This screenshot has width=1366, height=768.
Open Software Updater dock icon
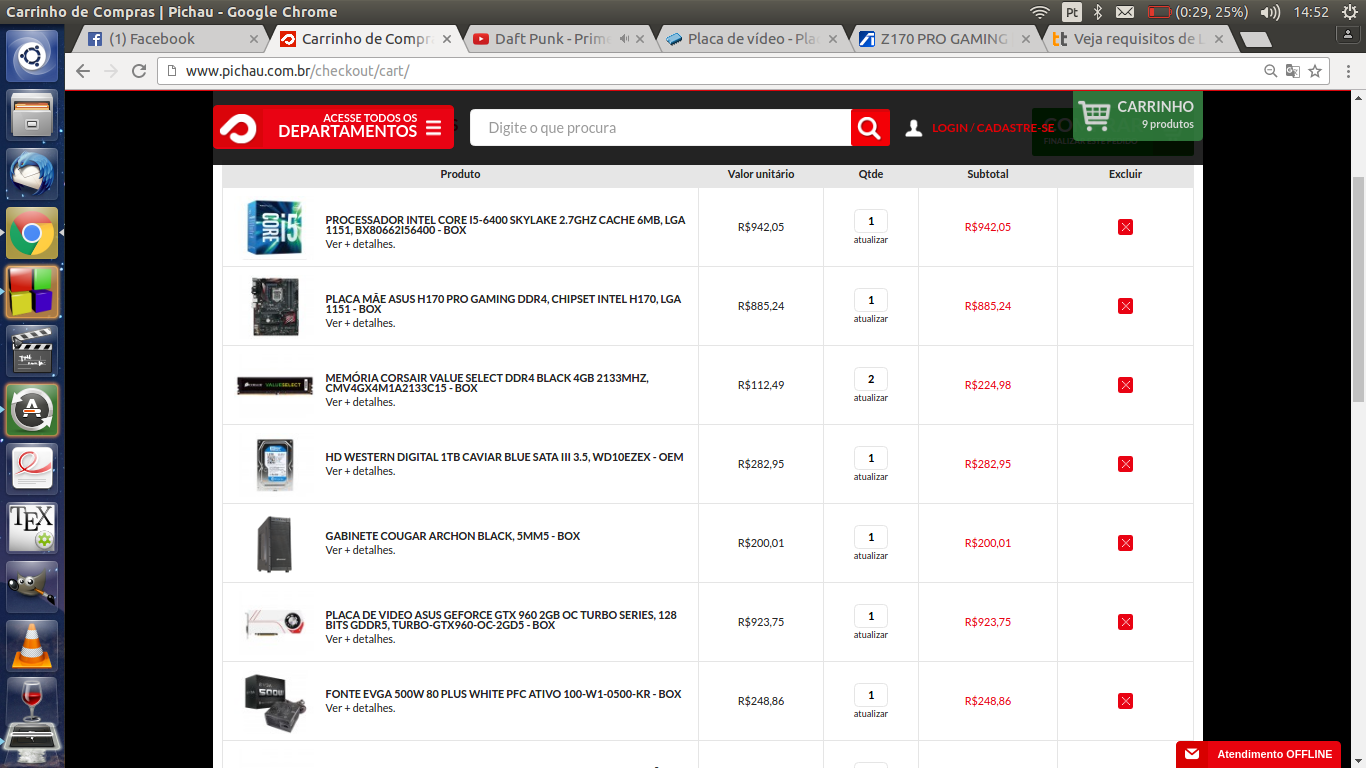point(32,410)
